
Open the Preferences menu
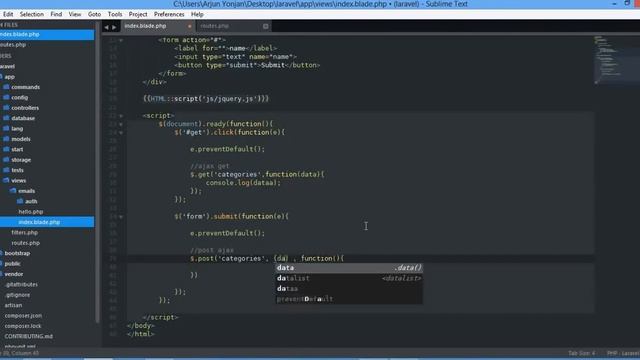tap(169, 14)
